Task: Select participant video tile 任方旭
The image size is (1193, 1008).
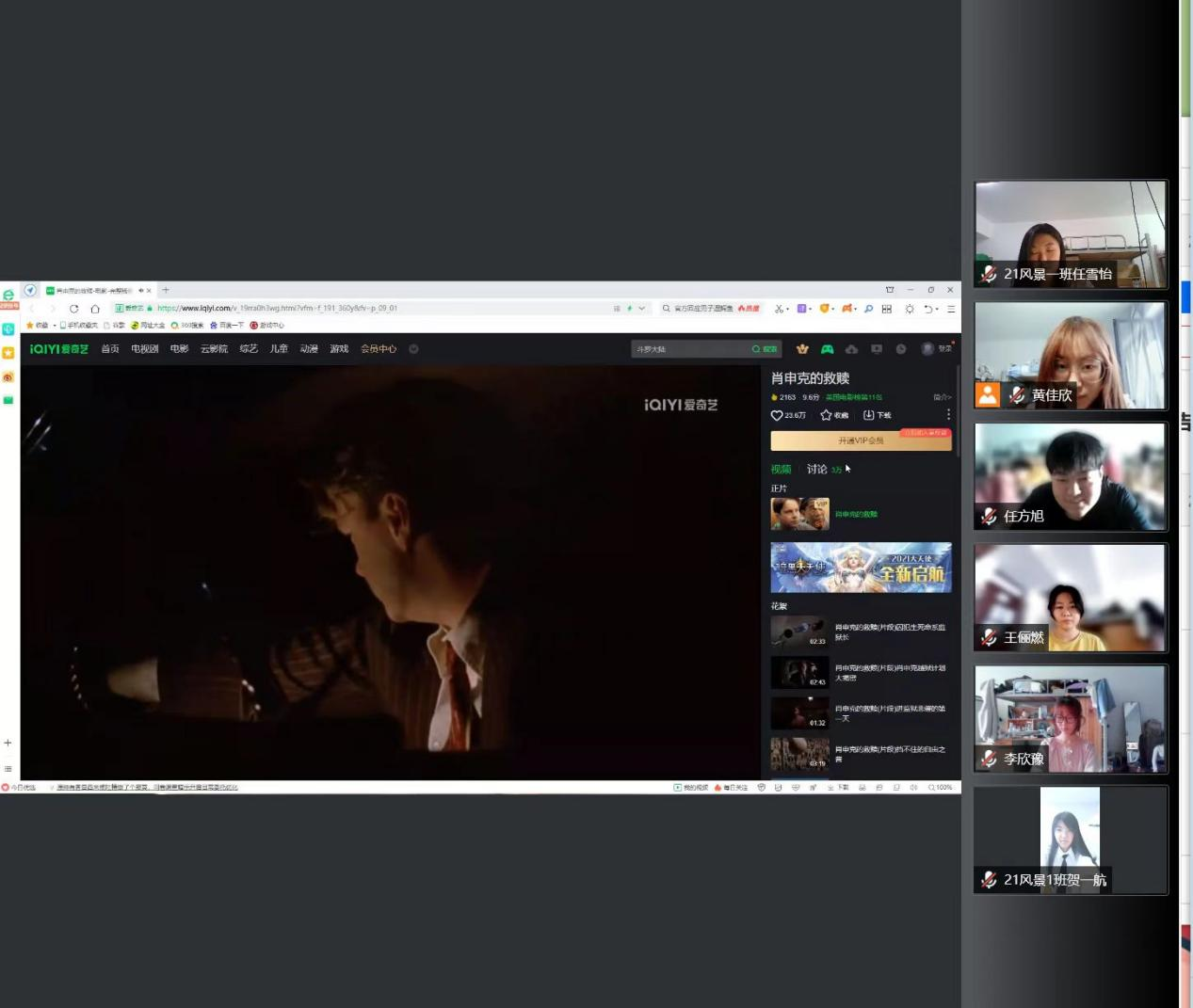Action: click(1071, 476)
